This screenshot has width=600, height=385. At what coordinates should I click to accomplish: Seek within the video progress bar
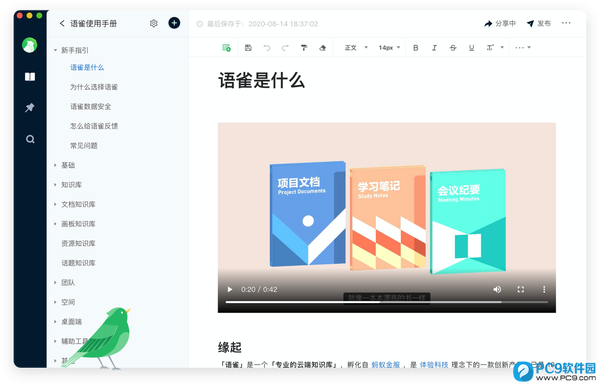click(386, 302)
